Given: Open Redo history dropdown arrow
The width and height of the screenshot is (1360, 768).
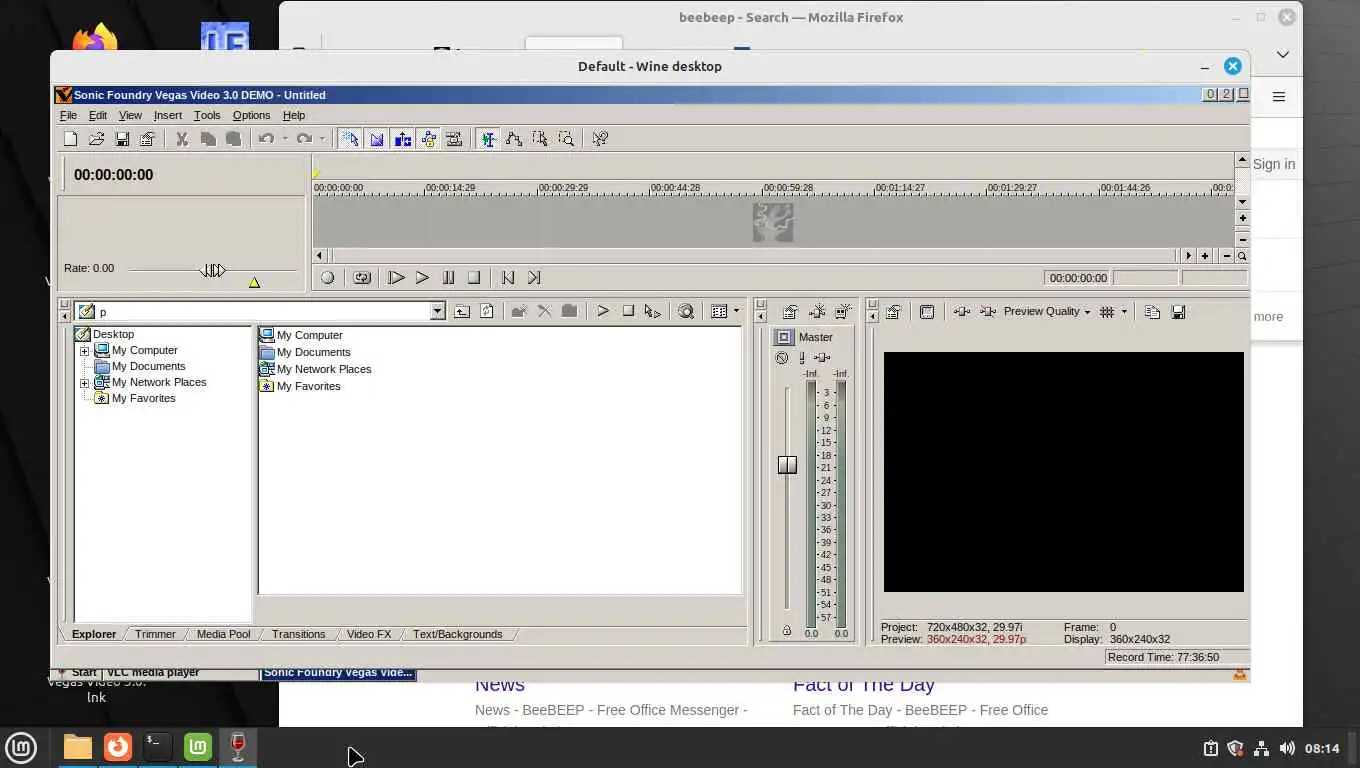Looking at the screenshot, I should pos(322,139).
